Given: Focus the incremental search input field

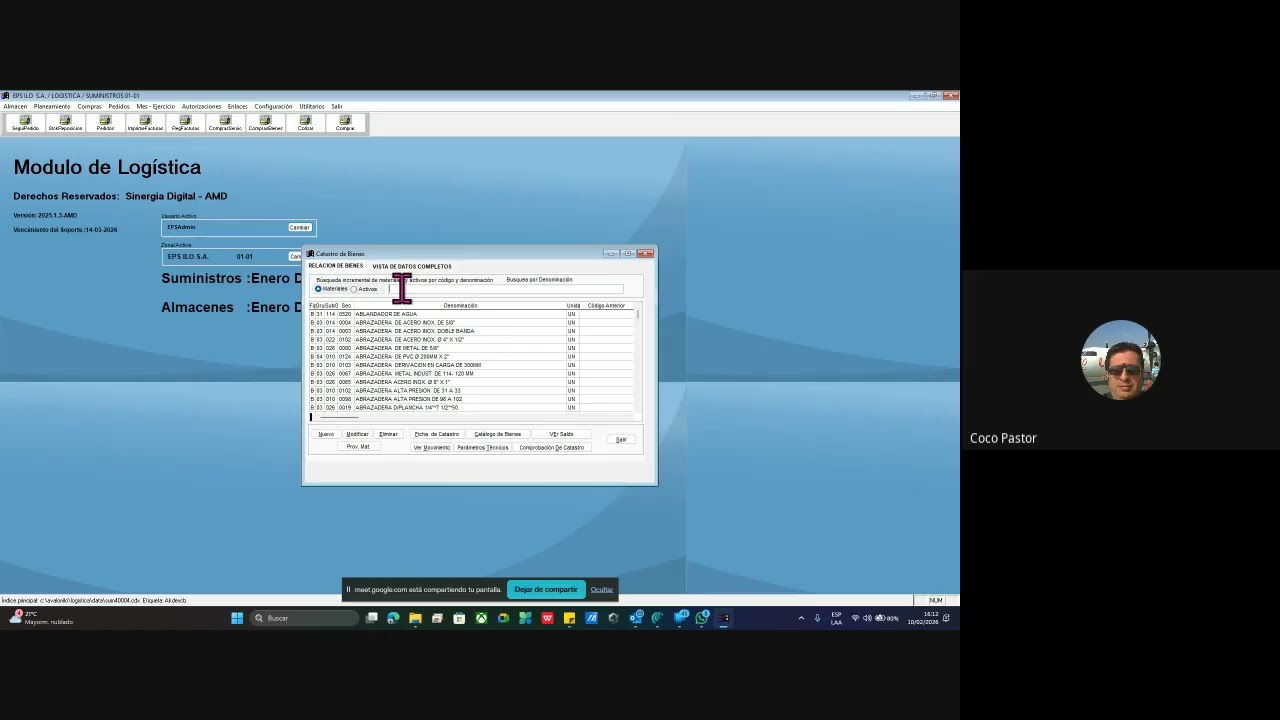Looking at the screenshot, I should click(x=505, y=289).
